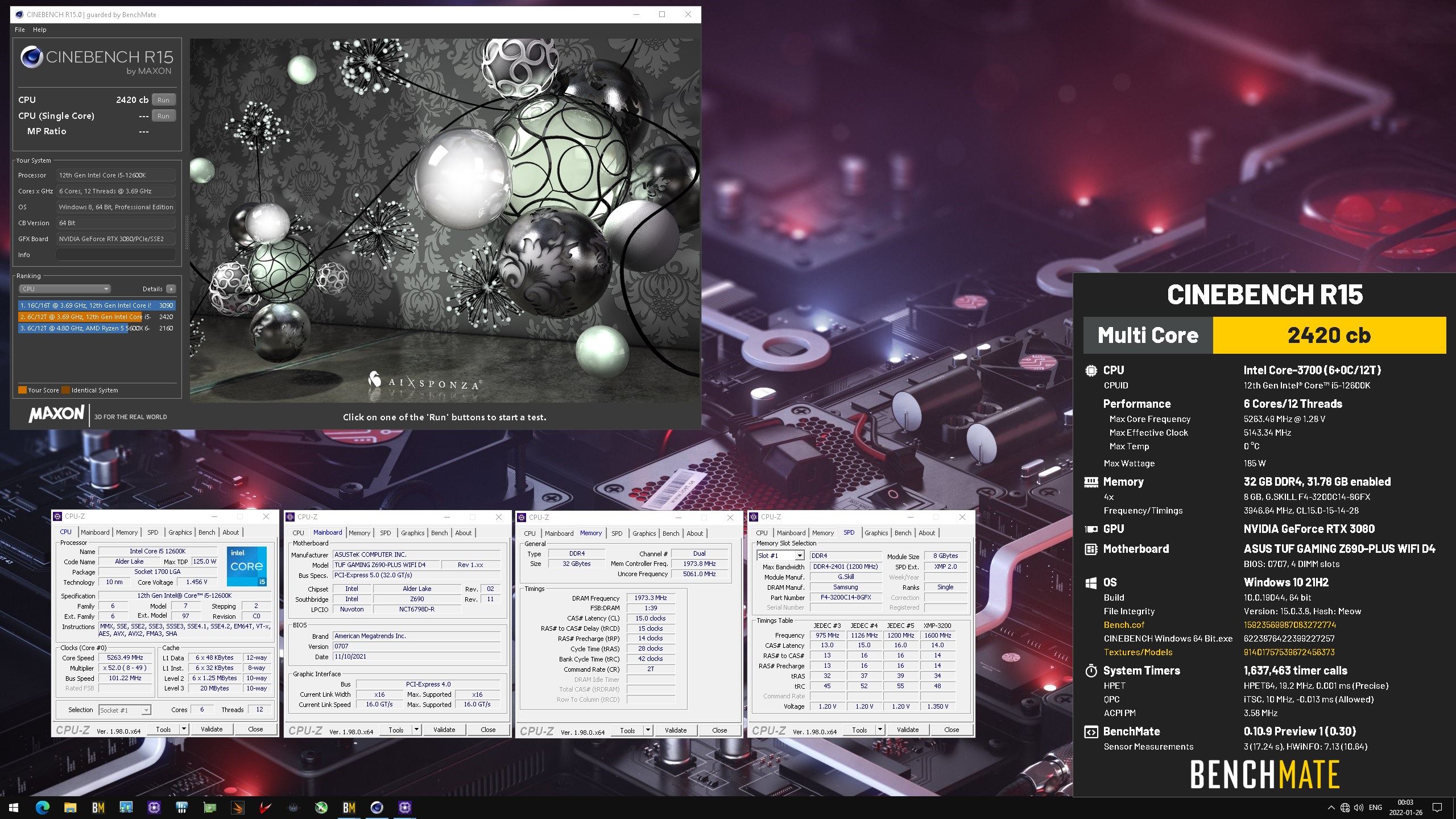Open the network status tray icon
Viewport: 1456px width, 819px height.
coord(1345,808)
